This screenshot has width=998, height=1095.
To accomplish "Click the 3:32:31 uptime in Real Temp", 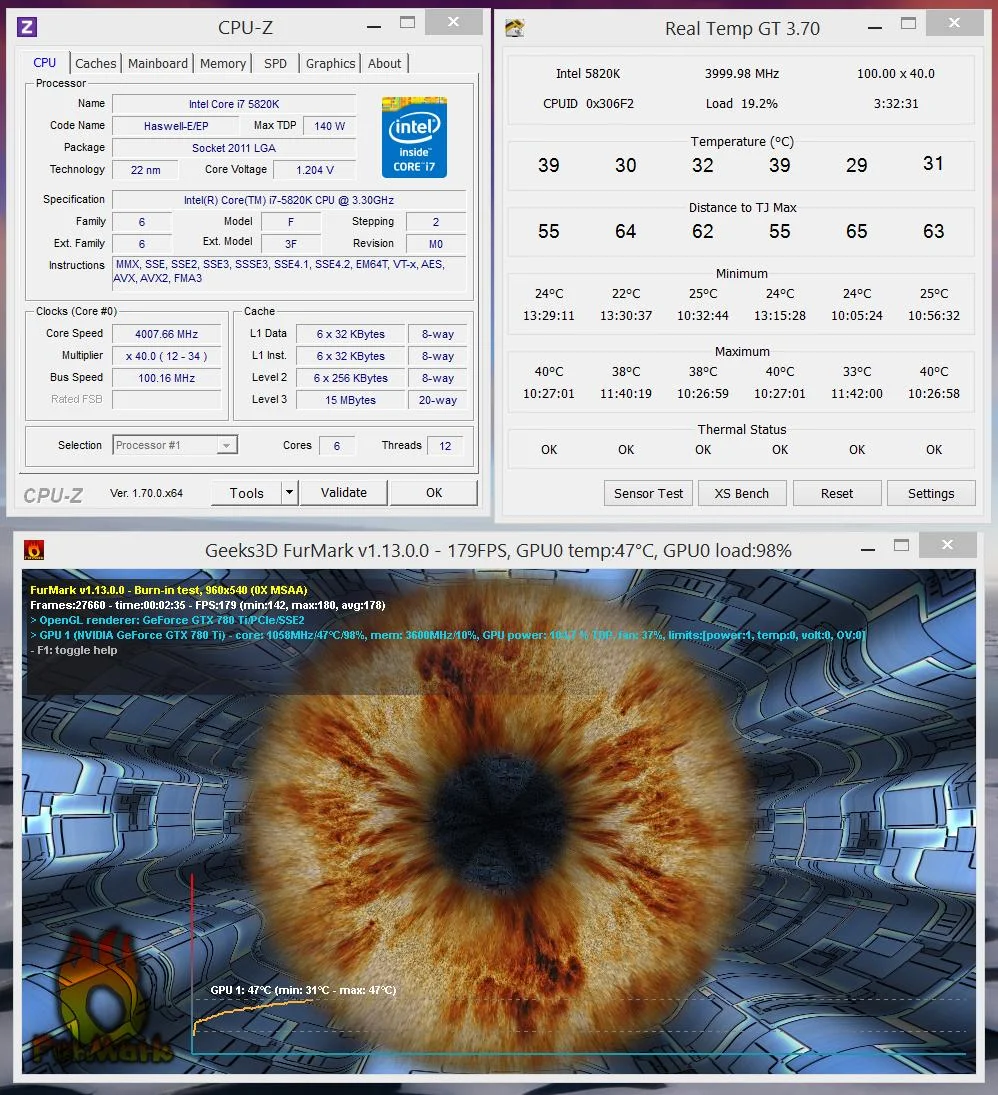I will pos(896,103).
